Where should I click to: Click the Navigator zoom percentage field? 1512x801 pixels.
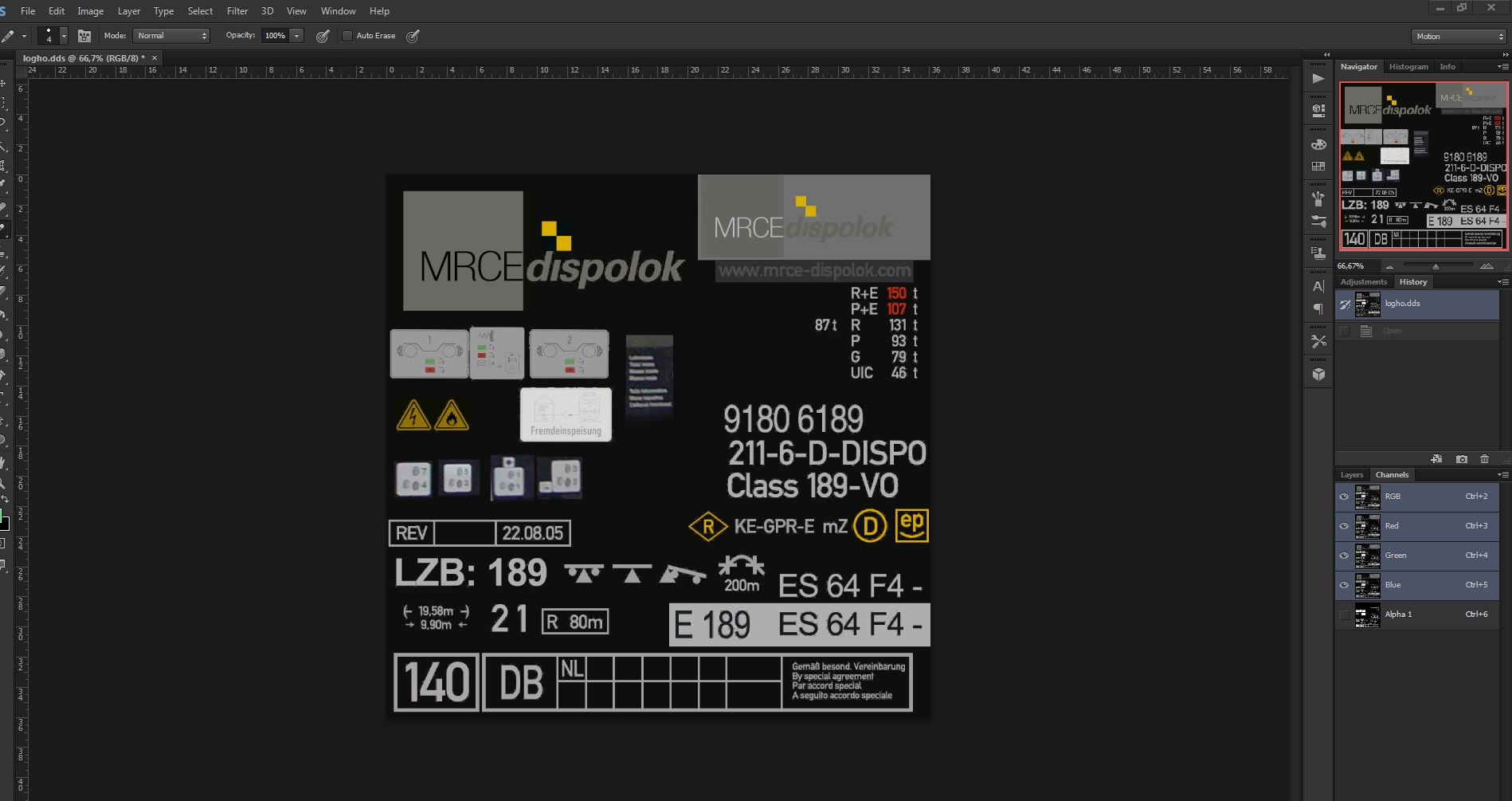pyautogui.click(x=1356, y=266)
